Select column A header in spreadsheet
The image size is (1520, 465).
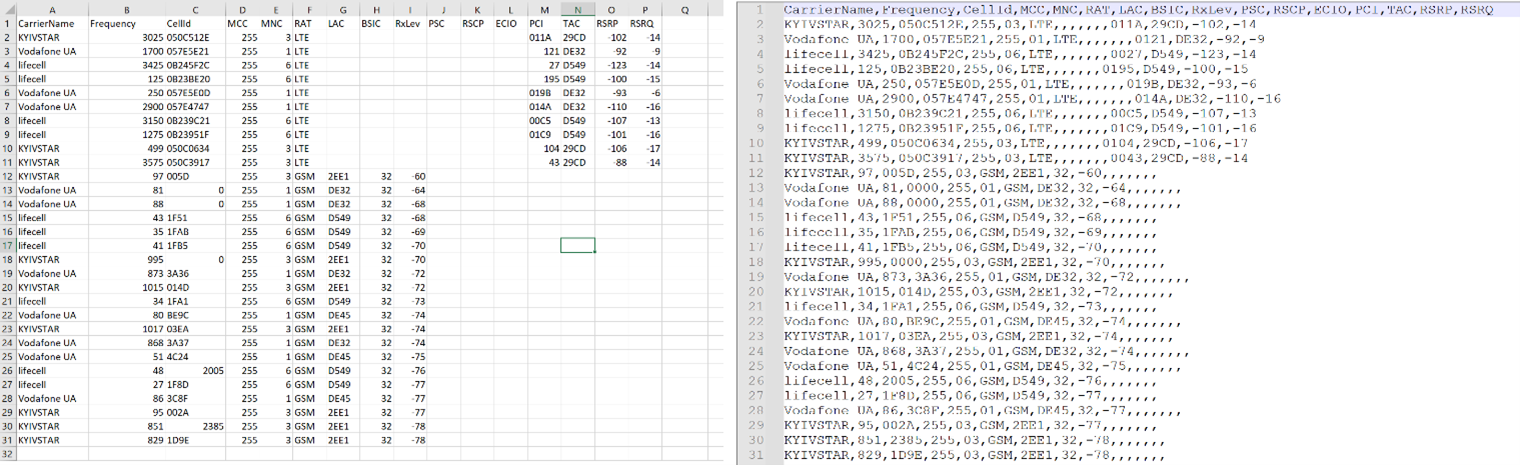click(x=52, y=8)
